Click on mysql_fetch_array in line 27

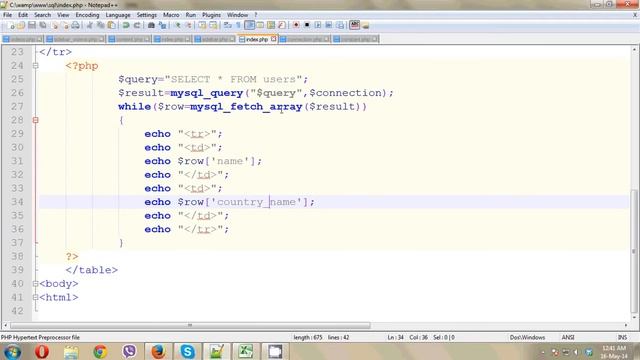click(x=246, y=107)
